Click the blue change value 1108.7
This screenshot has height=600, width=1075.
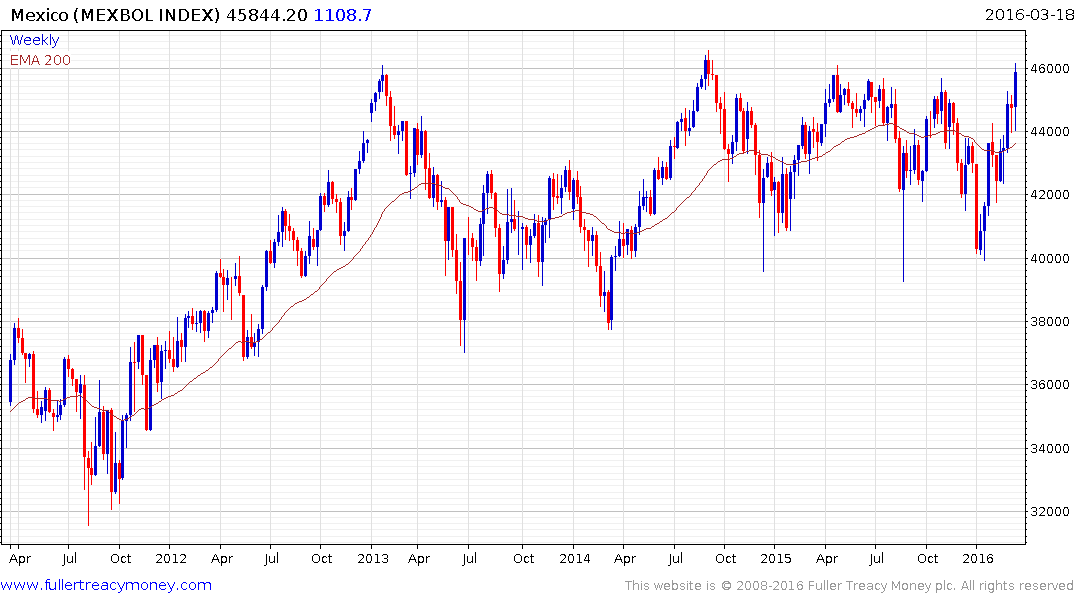point(343,15)
